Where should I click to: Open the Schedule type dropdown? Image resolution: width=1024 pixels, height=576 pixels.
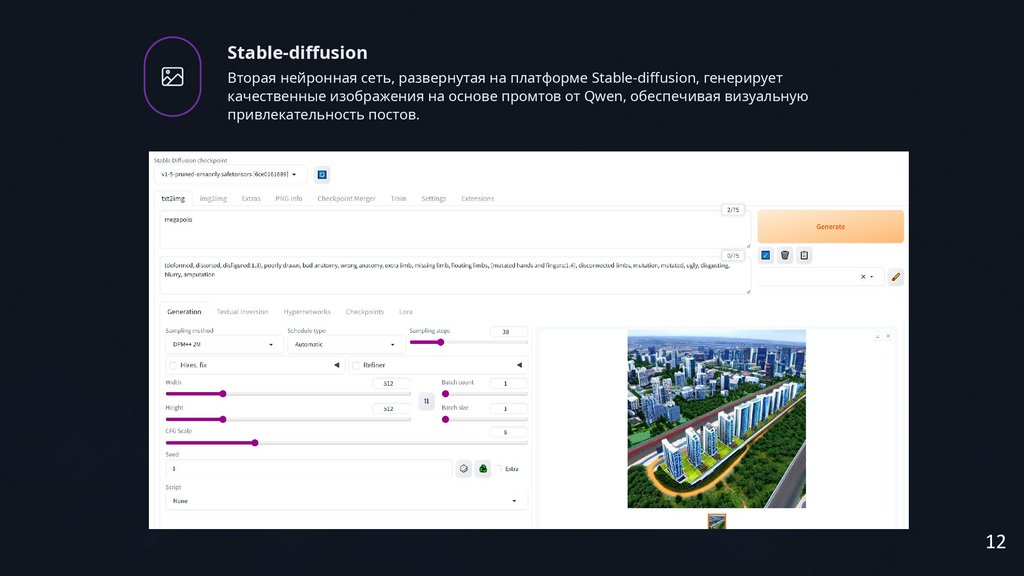pyautogui.click(x=346, y=344)
